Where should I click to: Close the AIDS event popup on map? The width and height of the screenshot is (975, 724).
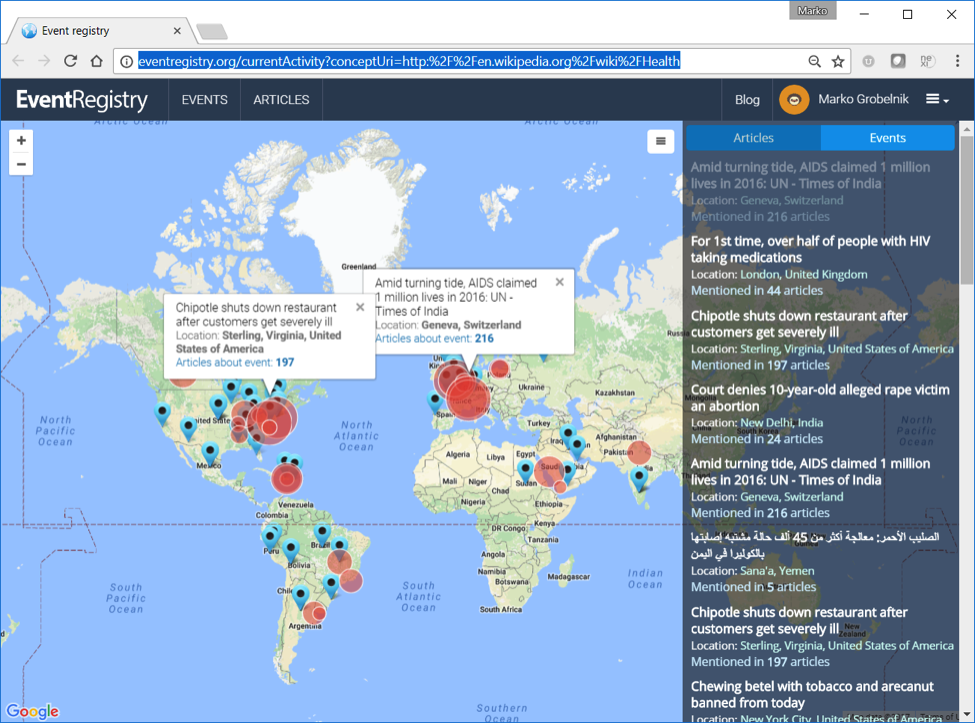pyautogui.click(x=560, y=282)
